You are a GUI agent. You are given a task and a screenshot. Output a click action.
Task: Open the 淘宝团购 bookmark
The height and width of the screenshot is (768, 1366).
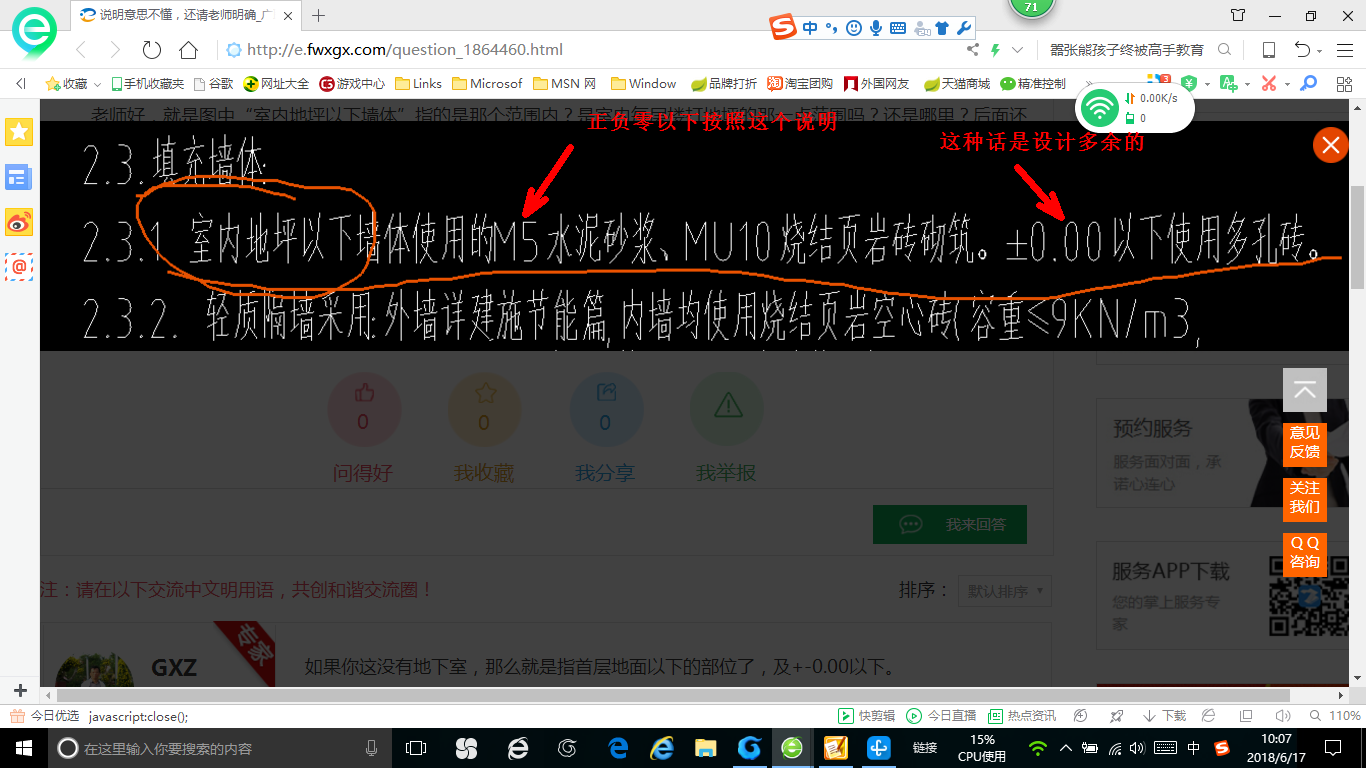tap(800, 84)
